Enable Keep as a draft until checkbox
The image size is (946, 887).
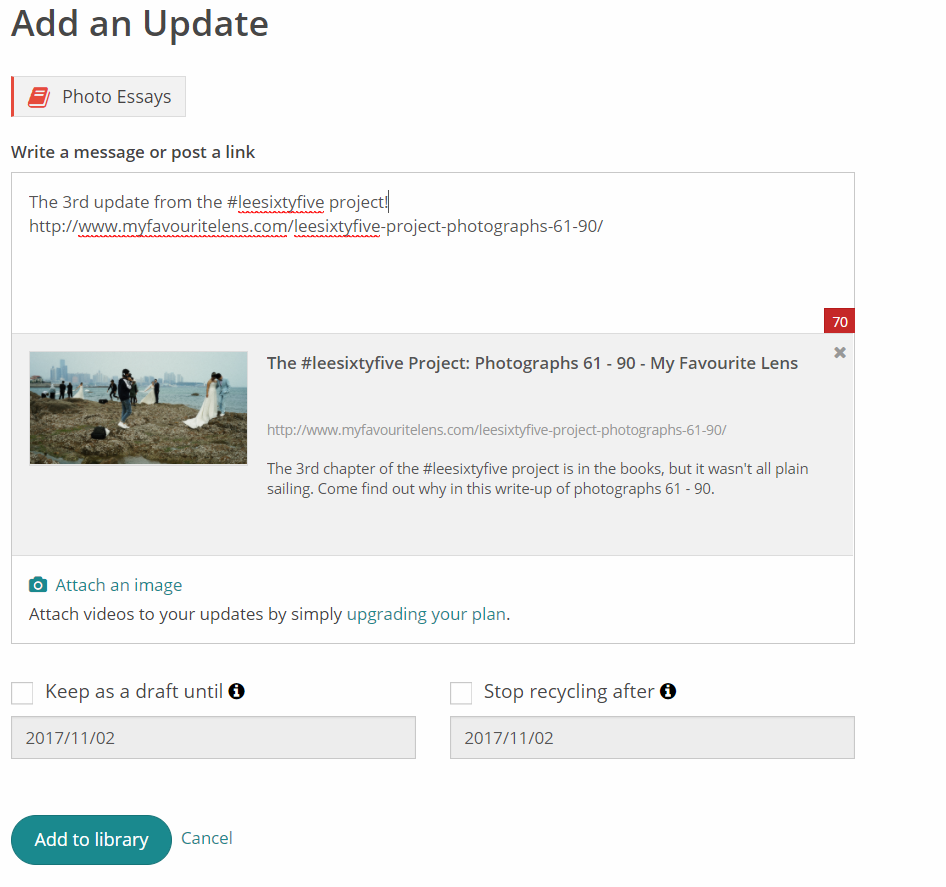pos(22,692)
